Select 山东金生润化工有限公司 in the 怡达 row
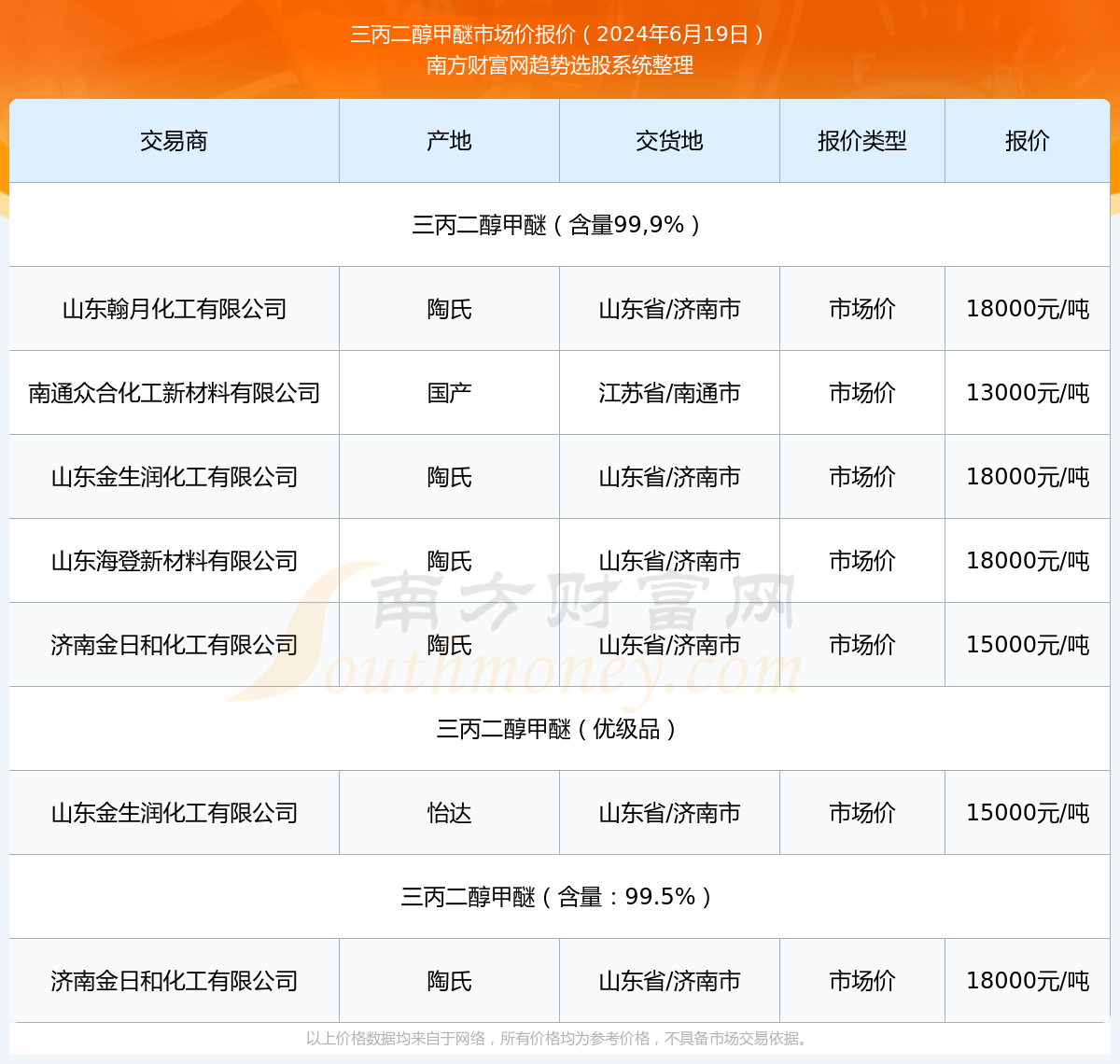This screenshot has width=1120, height=1064. click(174, 813)
